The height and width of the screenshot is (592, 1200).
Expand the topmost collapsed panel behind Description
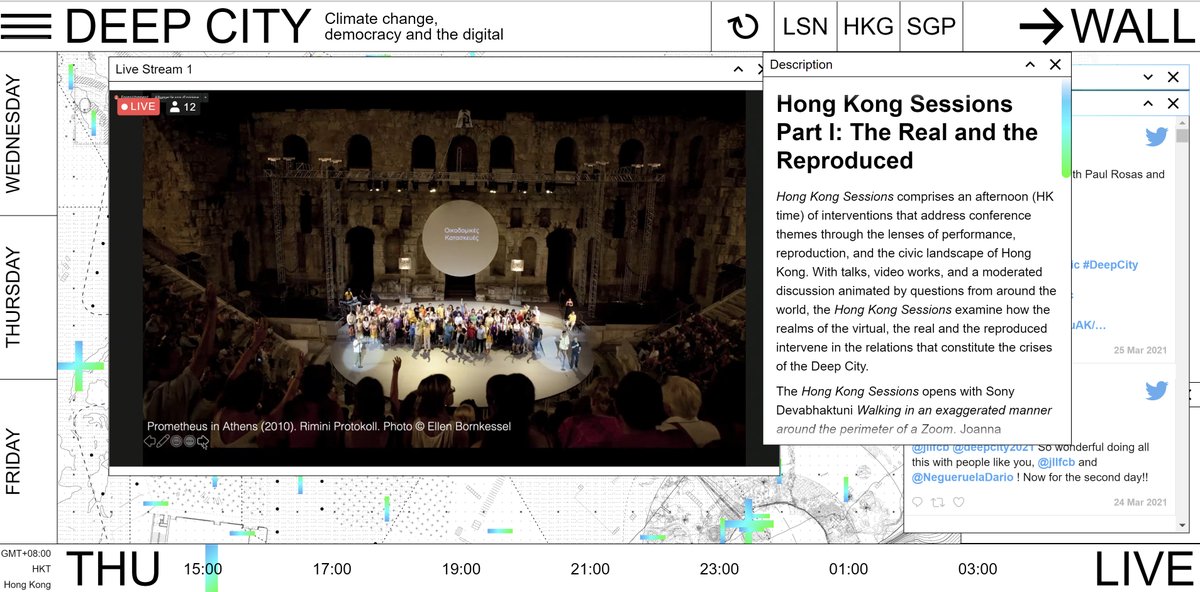[x=1149, y=77]
